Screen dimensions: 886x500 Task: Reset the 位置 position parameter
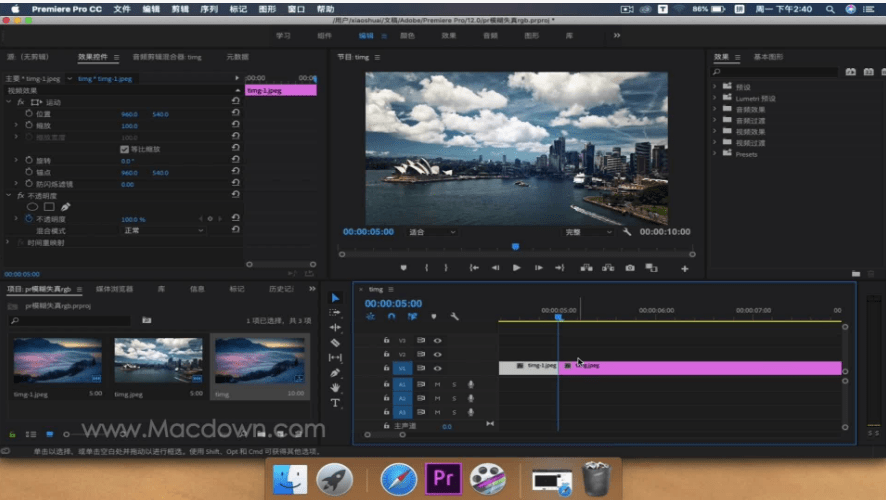point(235,114)
